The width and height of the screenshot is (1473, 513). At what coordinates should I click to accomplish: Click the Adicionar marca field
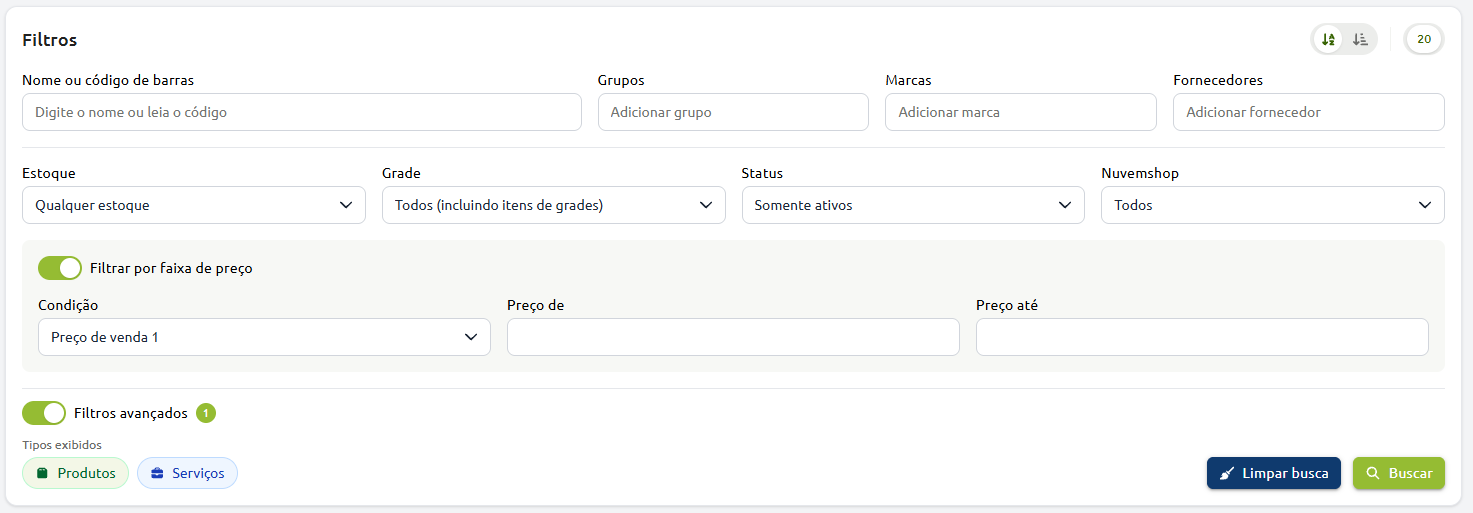point(1021,112)
